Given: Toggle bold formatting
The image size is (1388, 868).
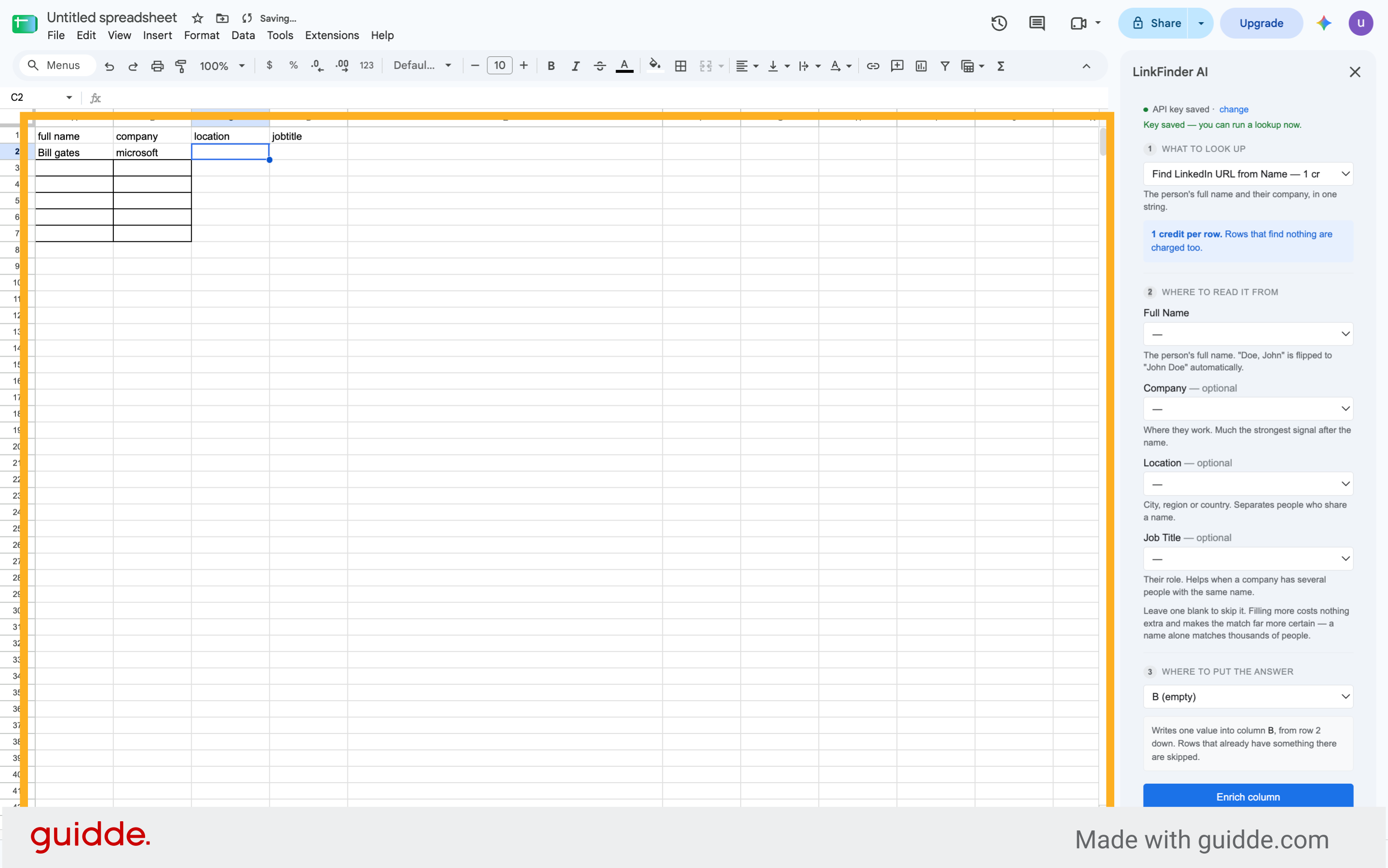Looking at the screenshot, I should pos(551,66).
